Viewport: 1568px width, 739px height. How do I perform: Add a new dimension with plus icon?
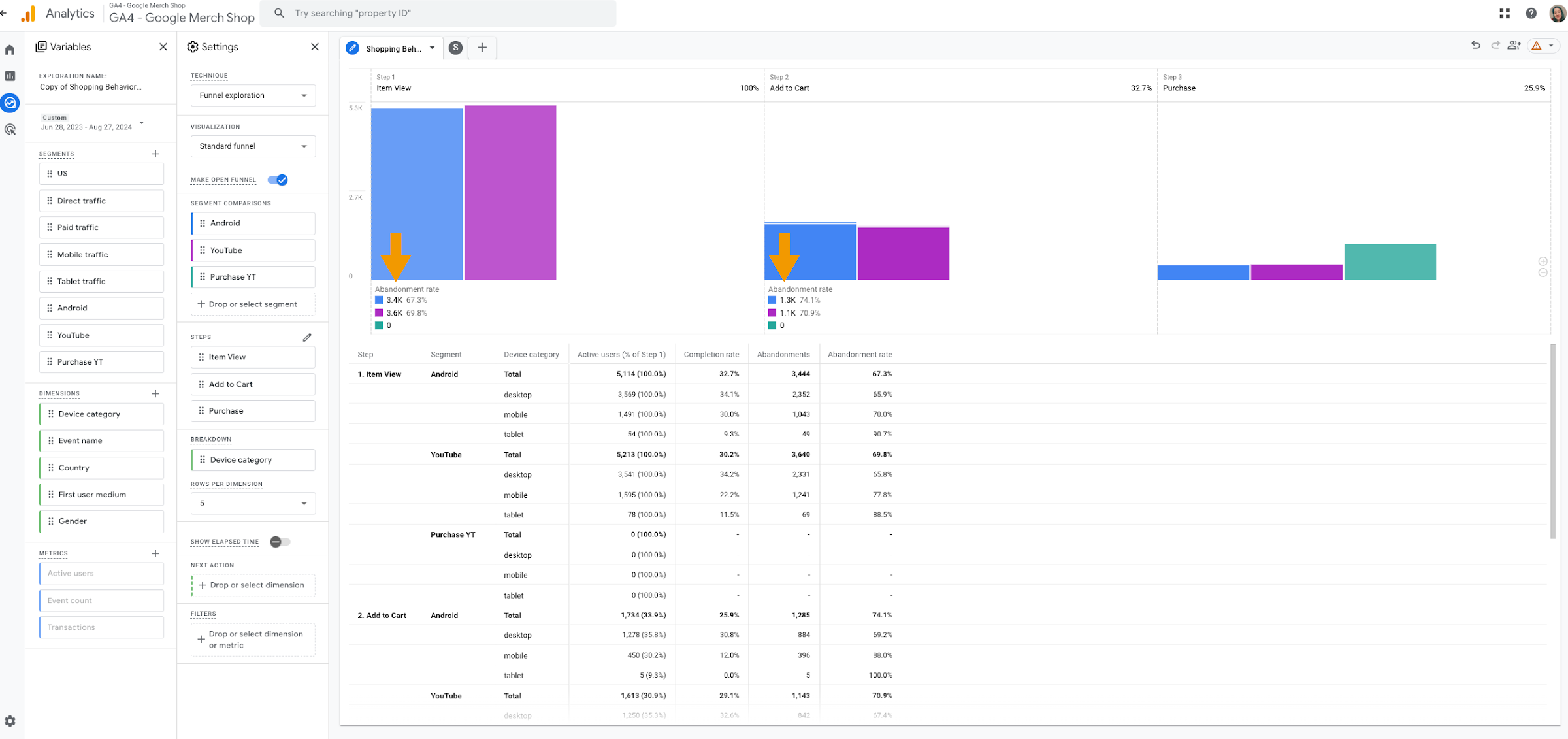coord(155,393)
